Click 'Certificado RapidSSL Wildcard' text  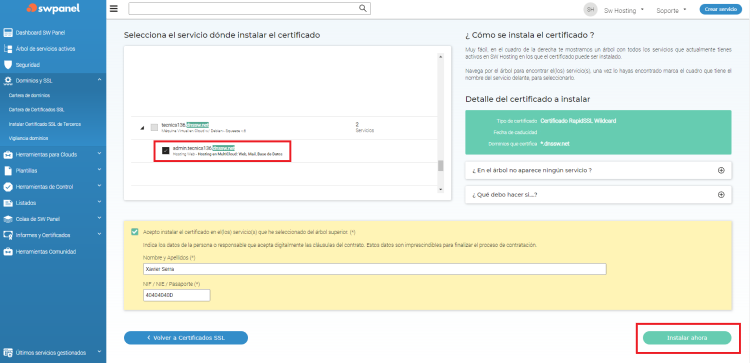[x=578, y=121]
